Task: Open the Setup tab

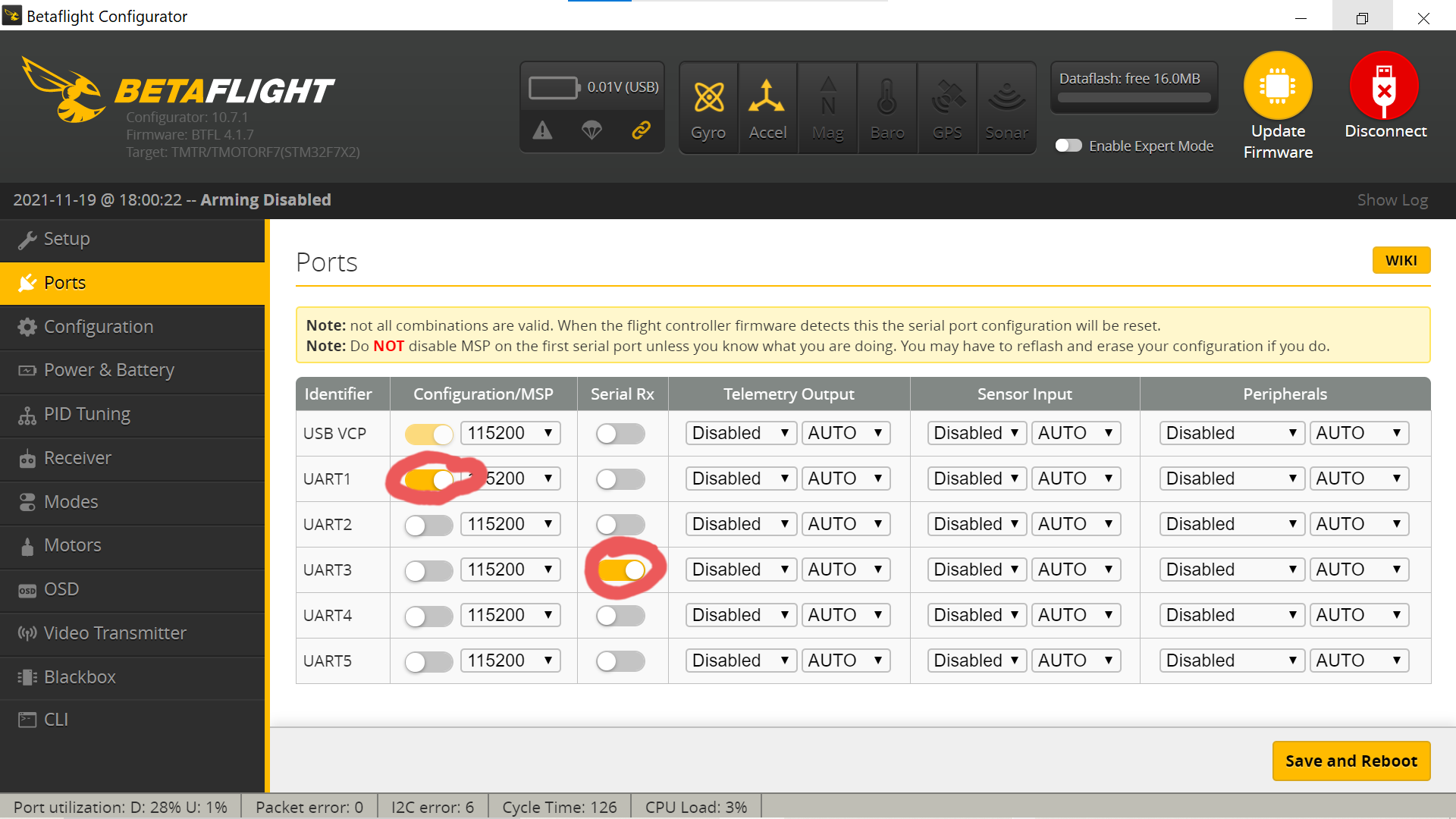Action: [x=133, y=240]
